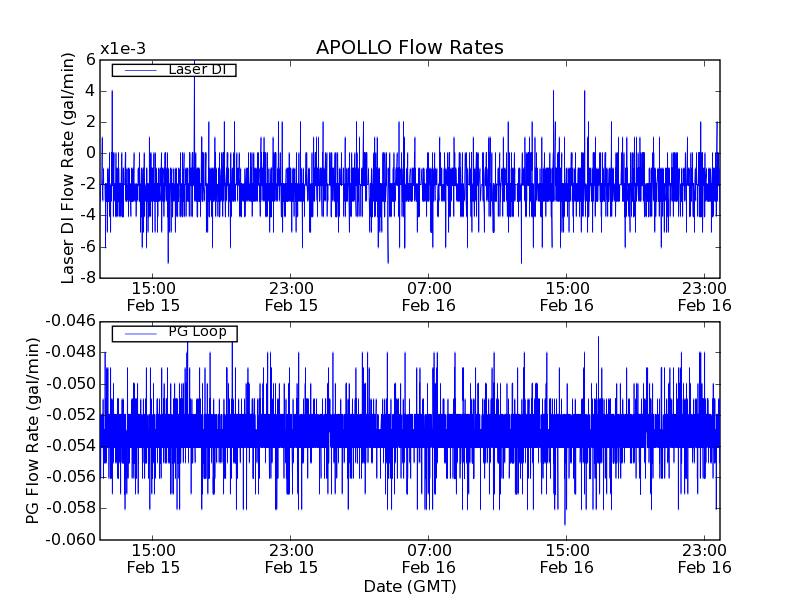The image size is (800, 600).
Task: Click the 0 y-axis tick on Laser DI plot
Action: 90,152
